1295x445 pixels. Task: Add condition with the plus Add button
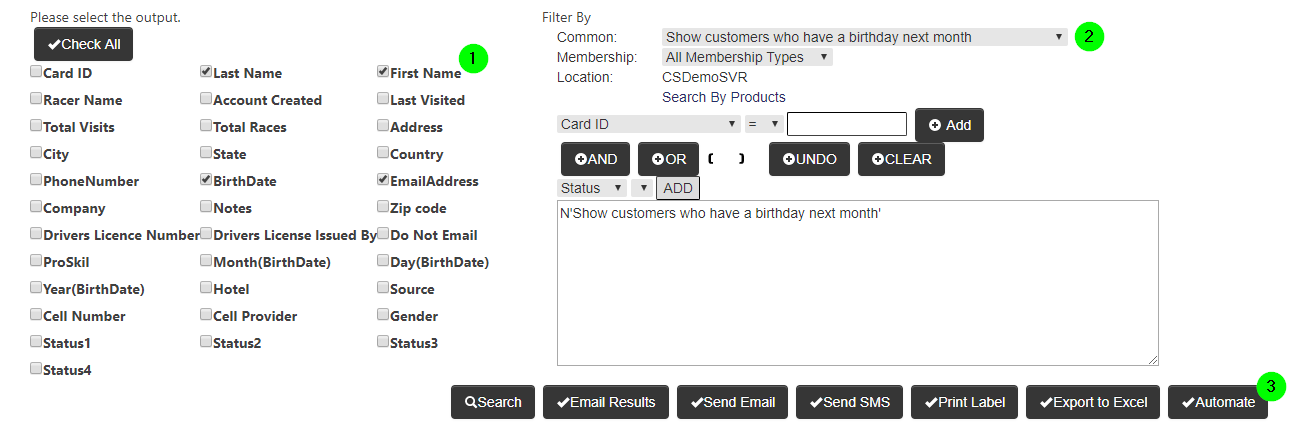point(949,125)
